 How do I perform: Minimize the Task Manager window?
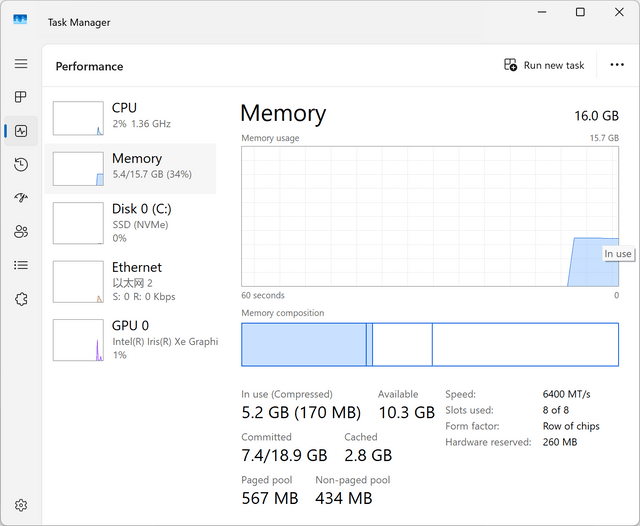point(542,12)
